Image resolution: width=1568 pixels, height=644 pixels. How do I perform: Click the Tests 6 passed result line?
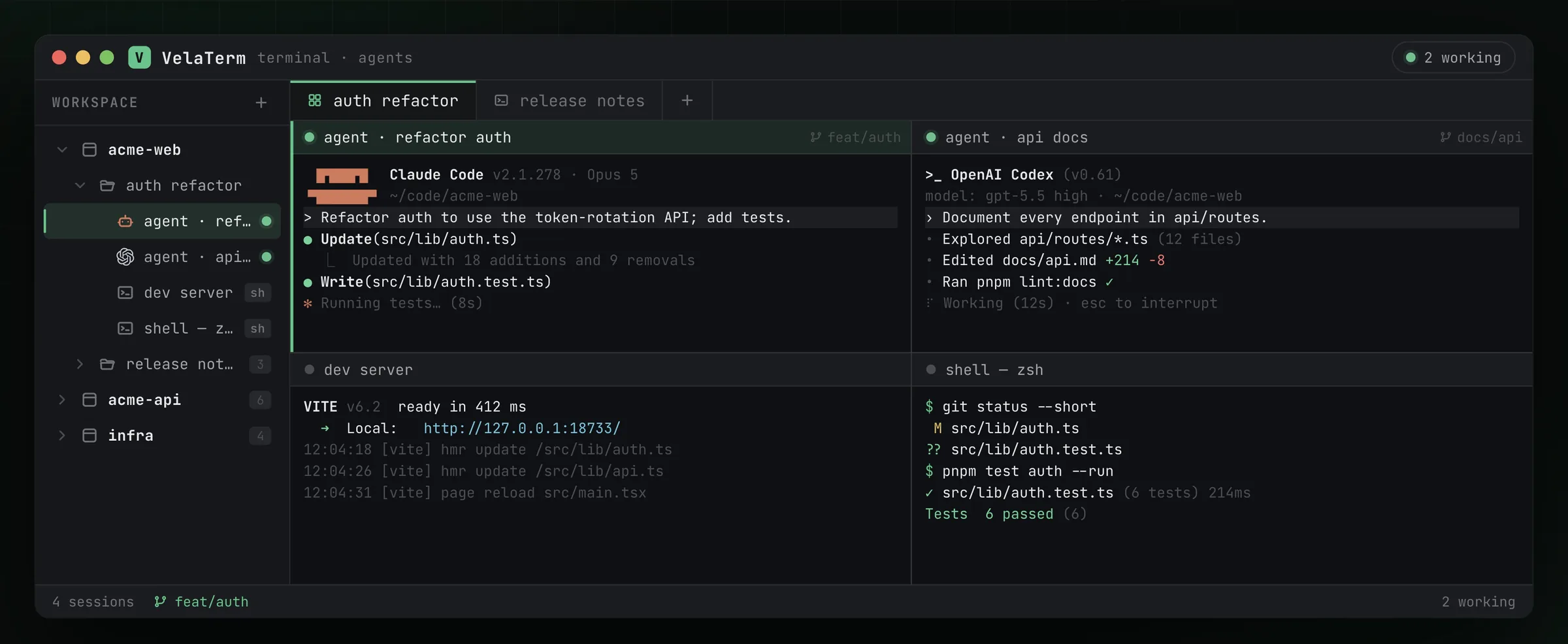click(x=1005, y=514)
